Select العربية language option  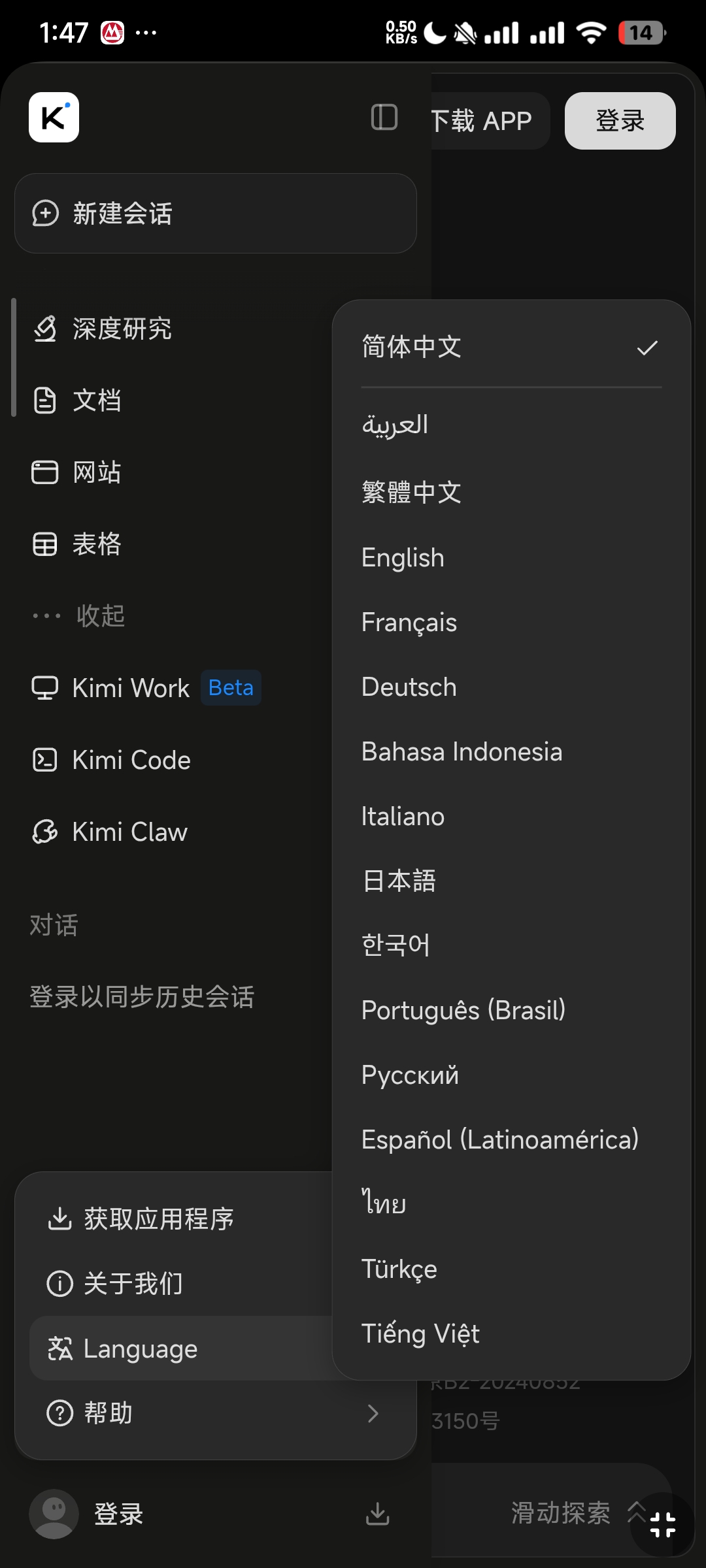[x=511, y=425]
